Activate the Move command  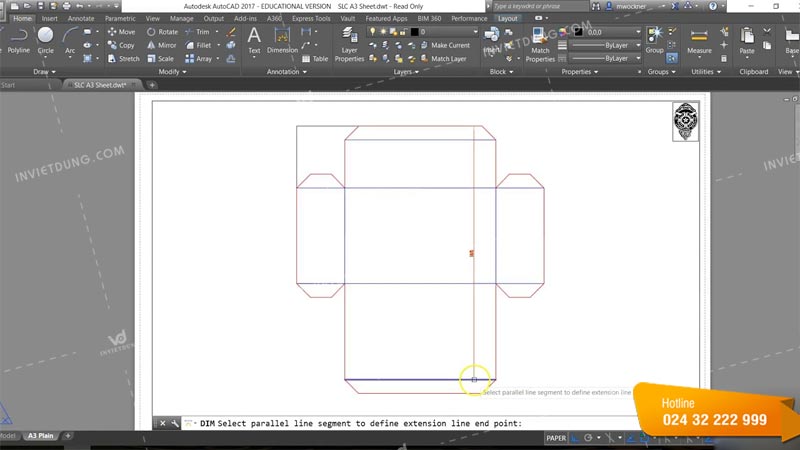coord(121,32)
